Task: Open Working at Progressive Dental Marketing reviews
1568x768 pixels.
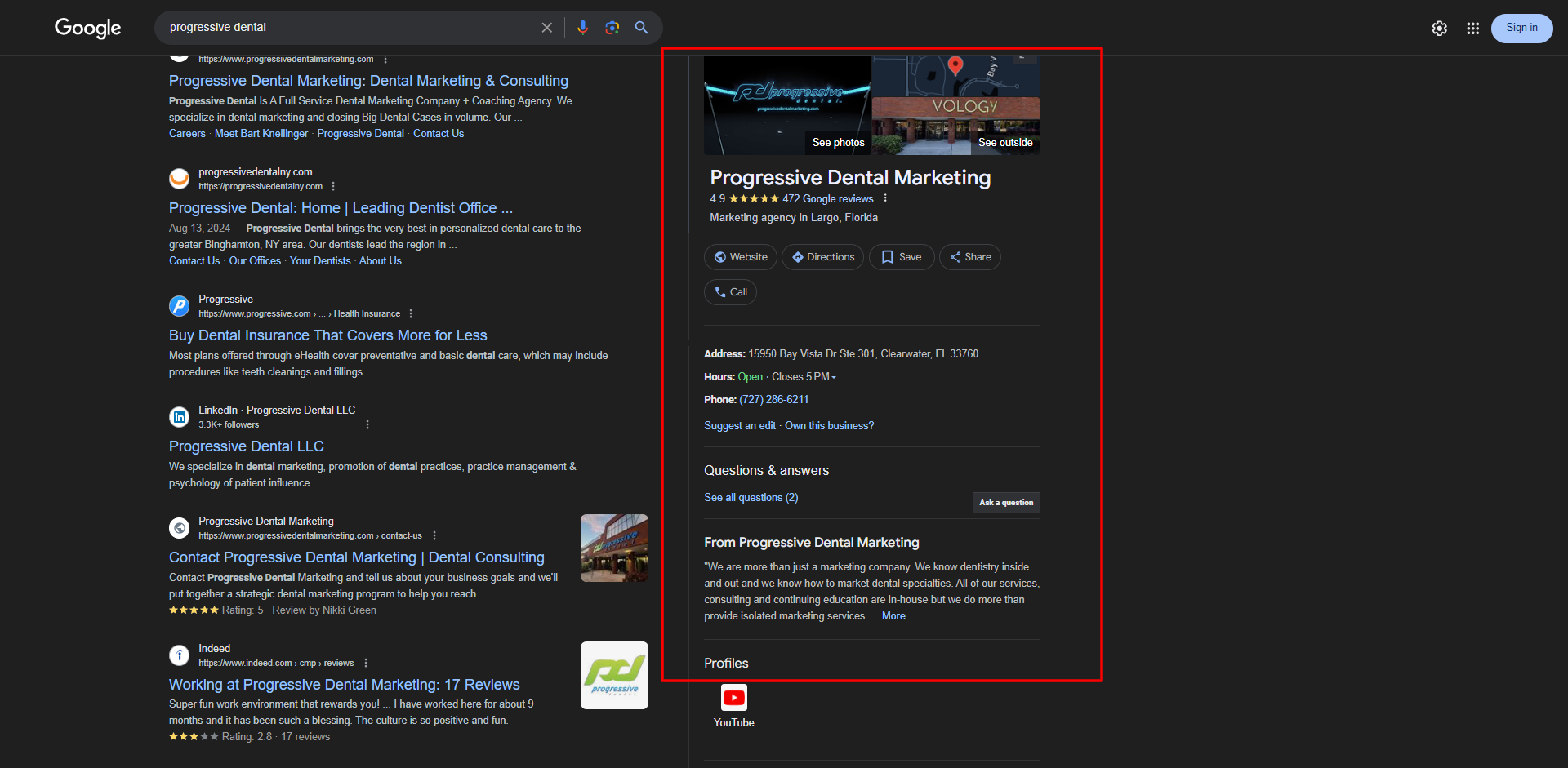Action: 344,685
